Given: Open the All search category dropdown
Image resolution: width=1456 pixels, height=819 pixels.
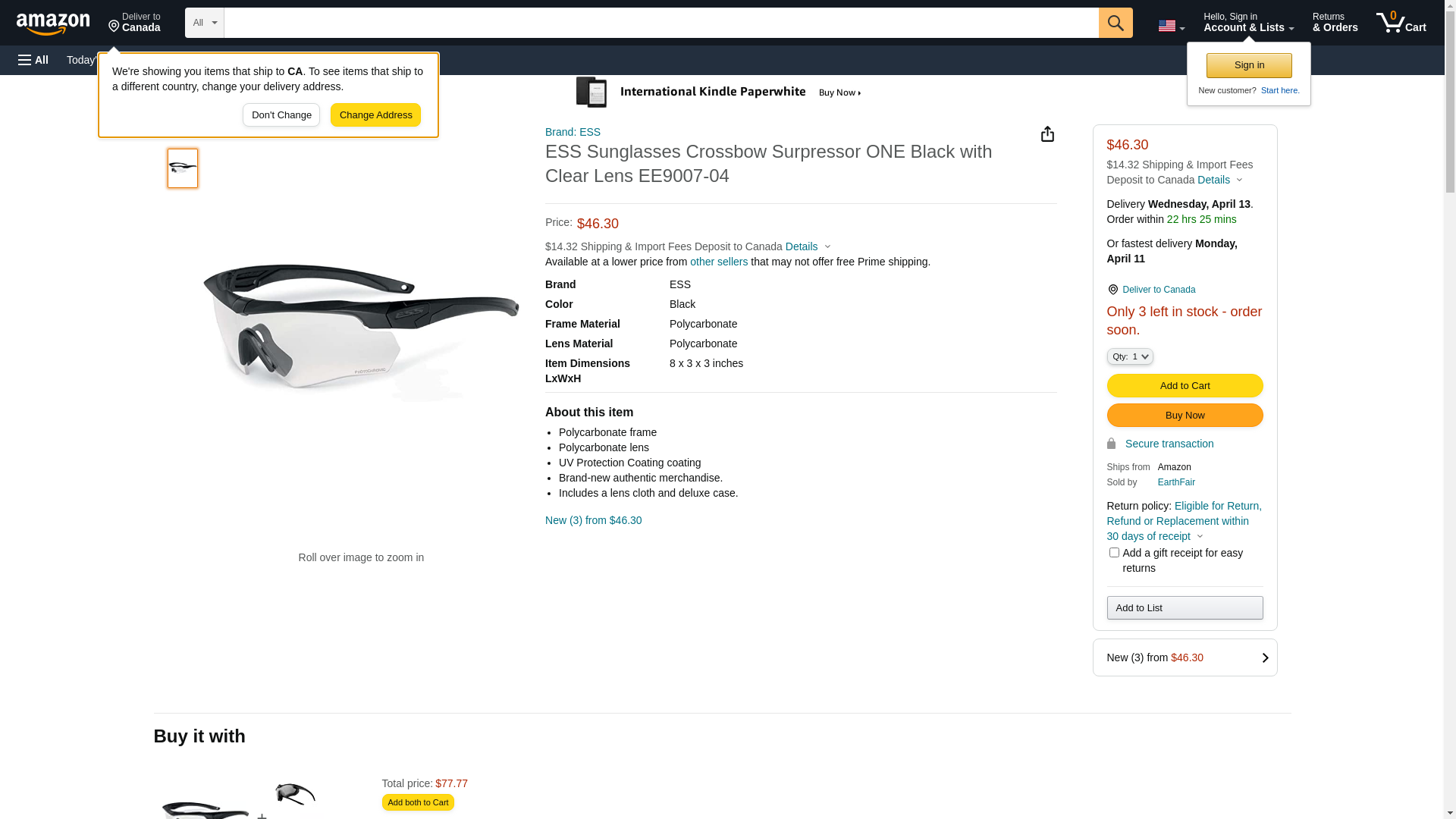Looking at the screenshot, I should pos(204,23).
